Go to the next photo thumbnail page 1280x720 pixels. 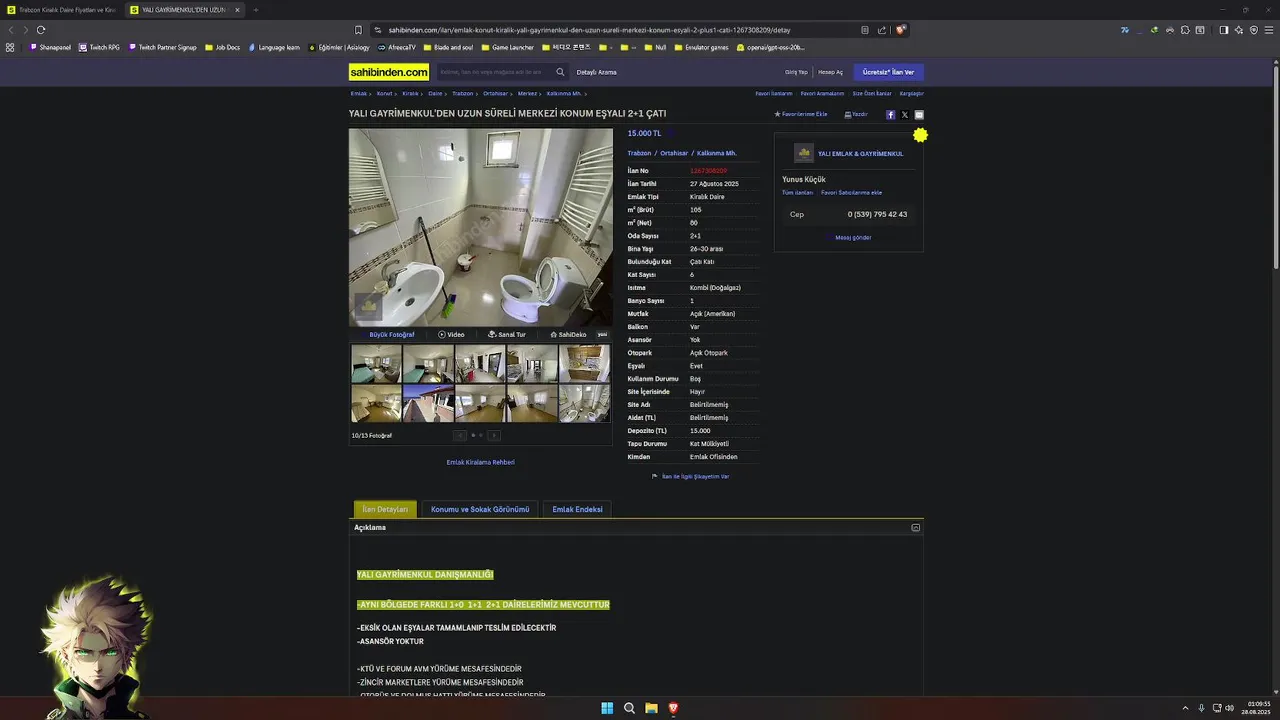point(493,435)
